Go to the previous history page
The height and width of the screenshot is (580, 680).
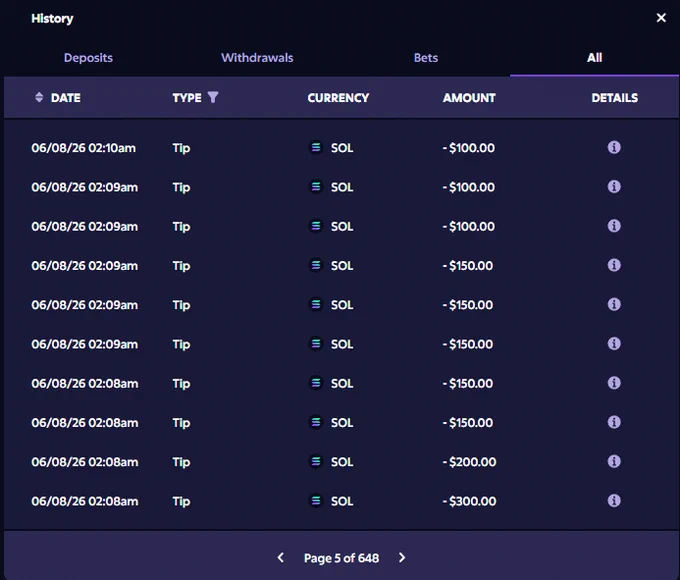pos(281,557)
